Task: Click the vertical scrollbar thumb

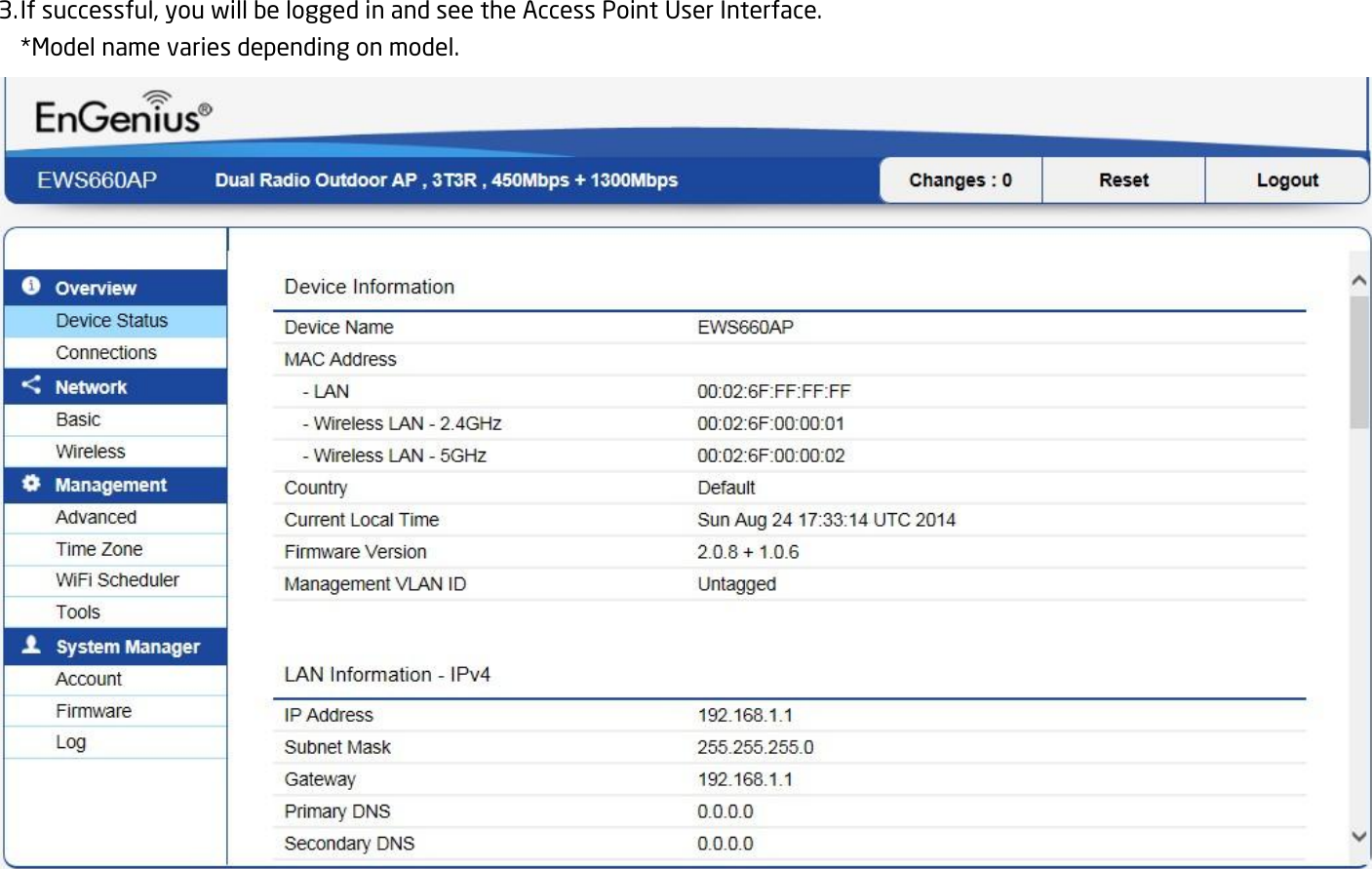Action: pyautogui.click(x=1359, y=362)
